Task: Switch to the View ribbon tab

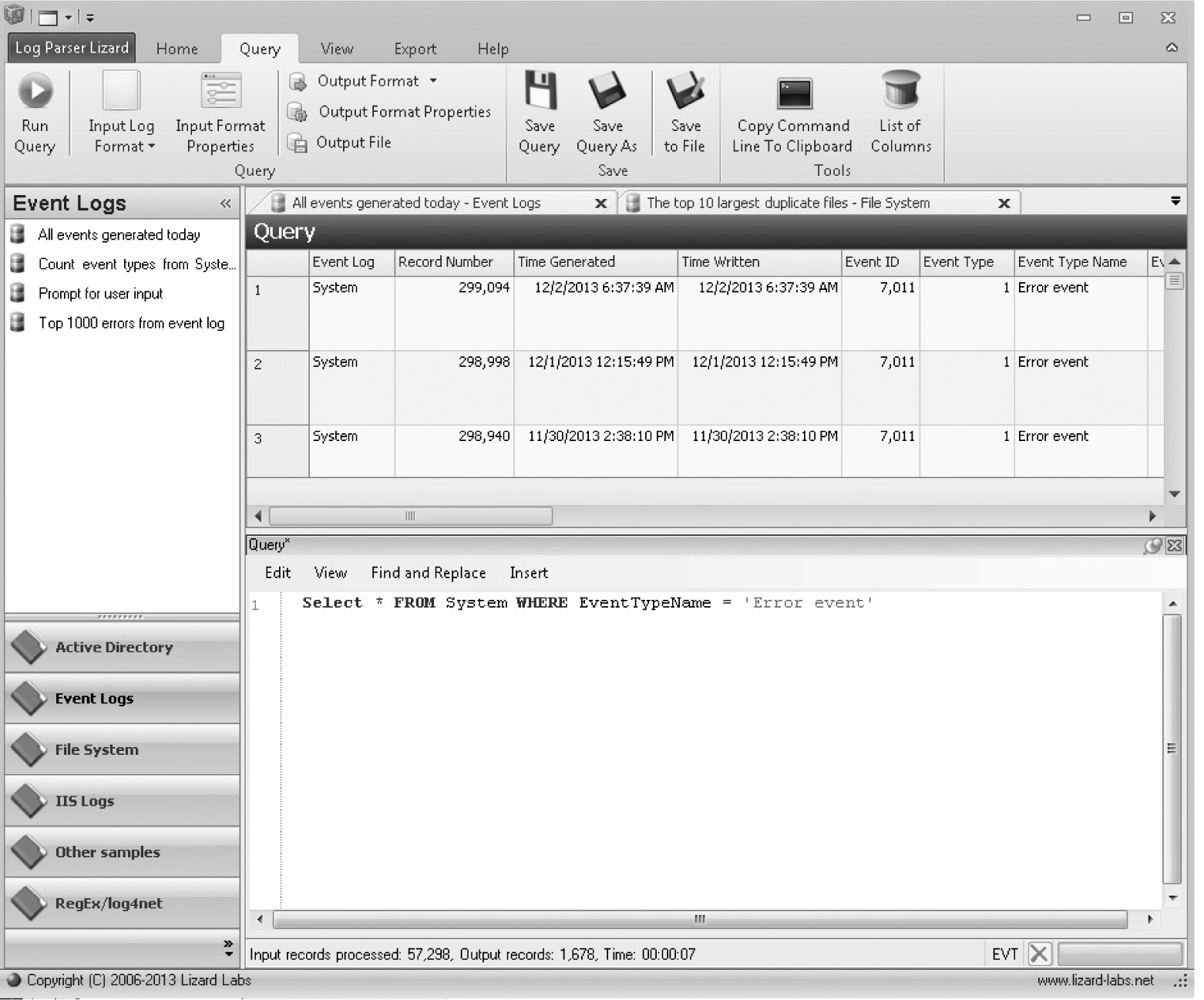Action: click(x=337, y=49)
